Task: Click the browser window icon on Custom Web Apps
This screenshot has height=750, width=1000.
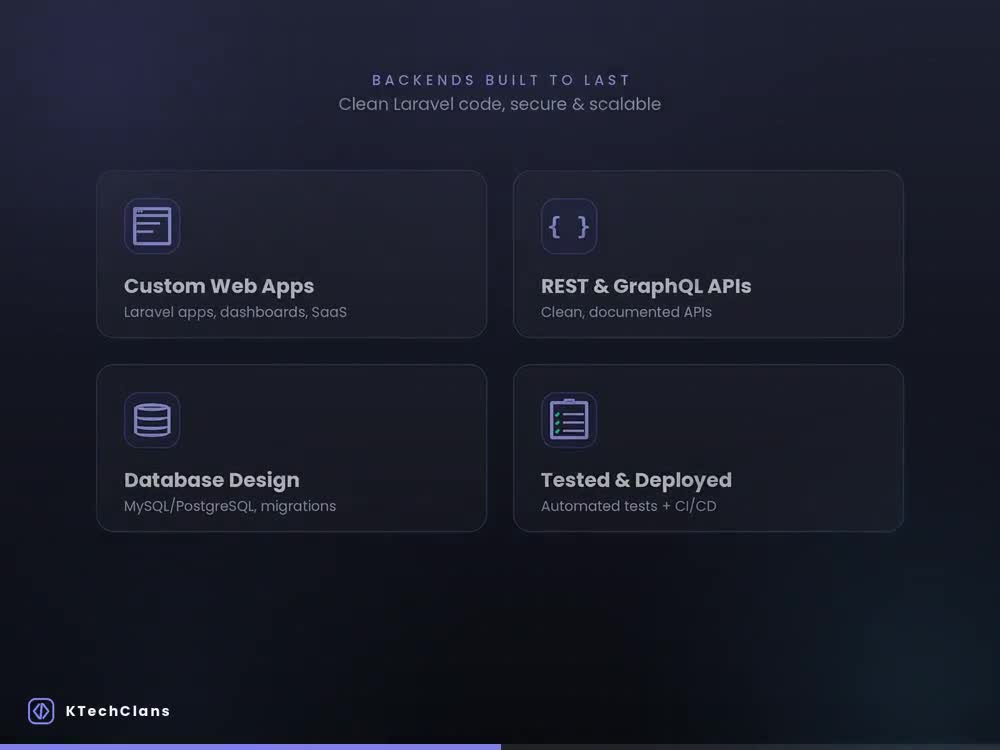Action: (152, 226)
